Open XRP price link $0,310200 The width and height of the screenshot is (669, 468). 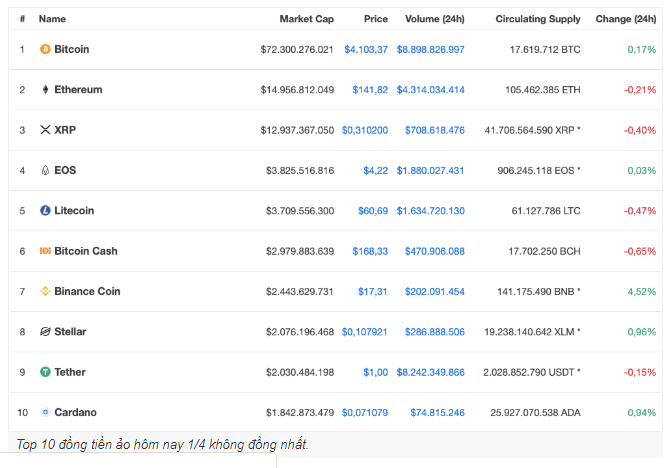pos(365,130)
